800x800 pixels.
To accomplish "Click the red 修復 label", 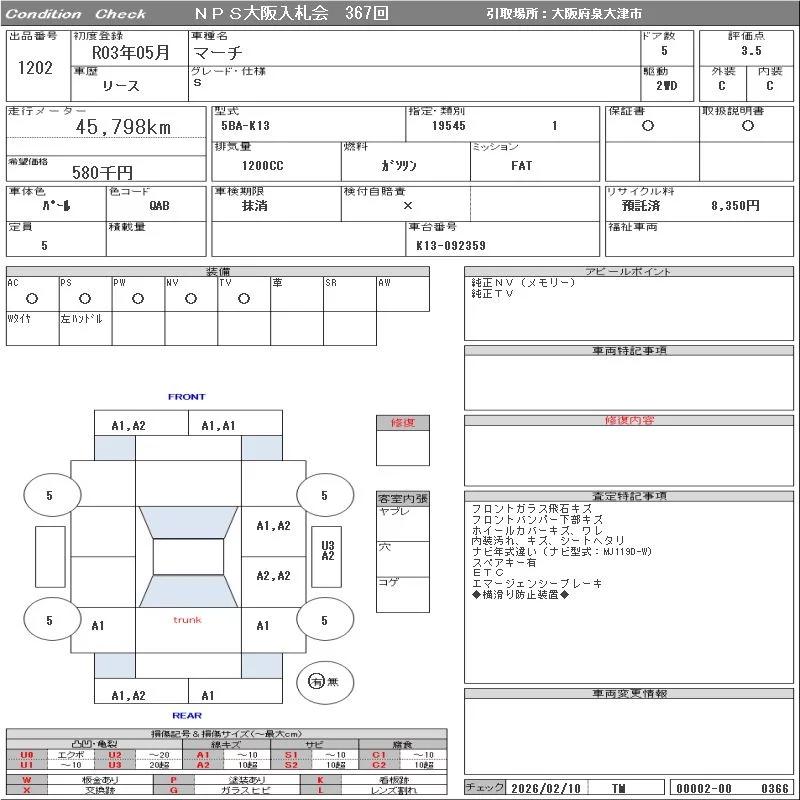I will (402, 423).
